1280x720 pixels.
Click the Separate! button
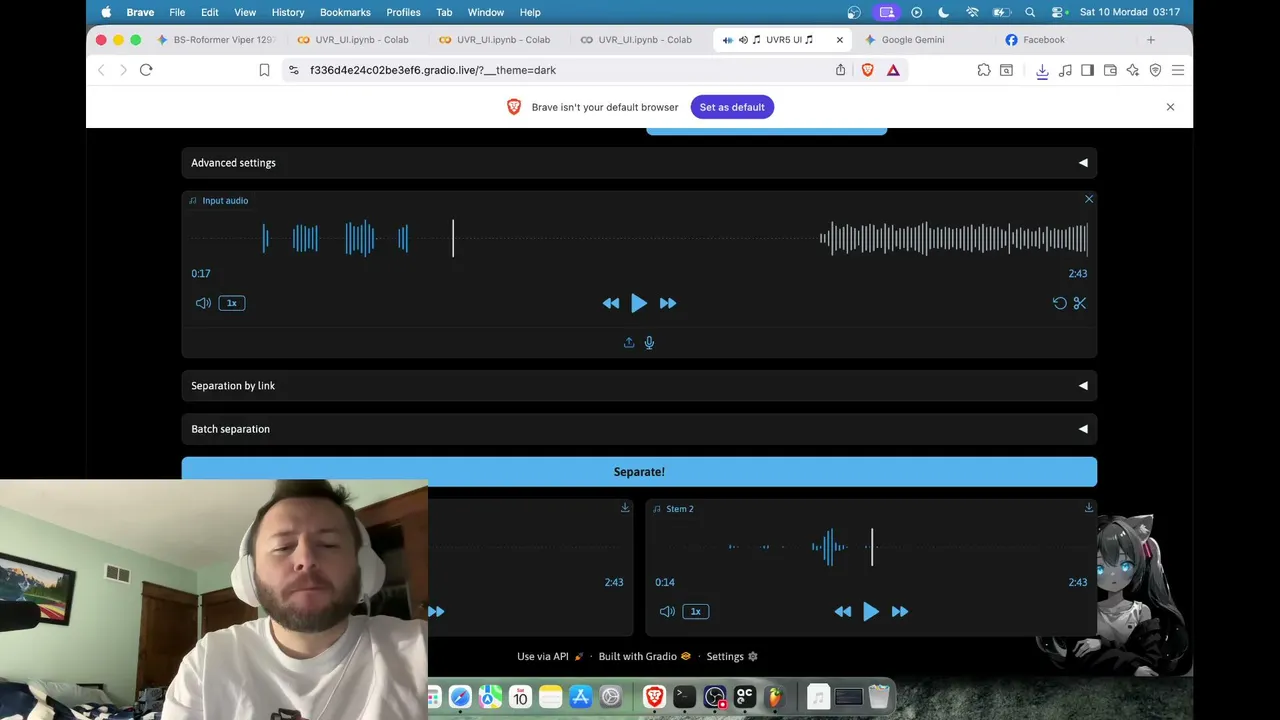(x=639, y=472)
